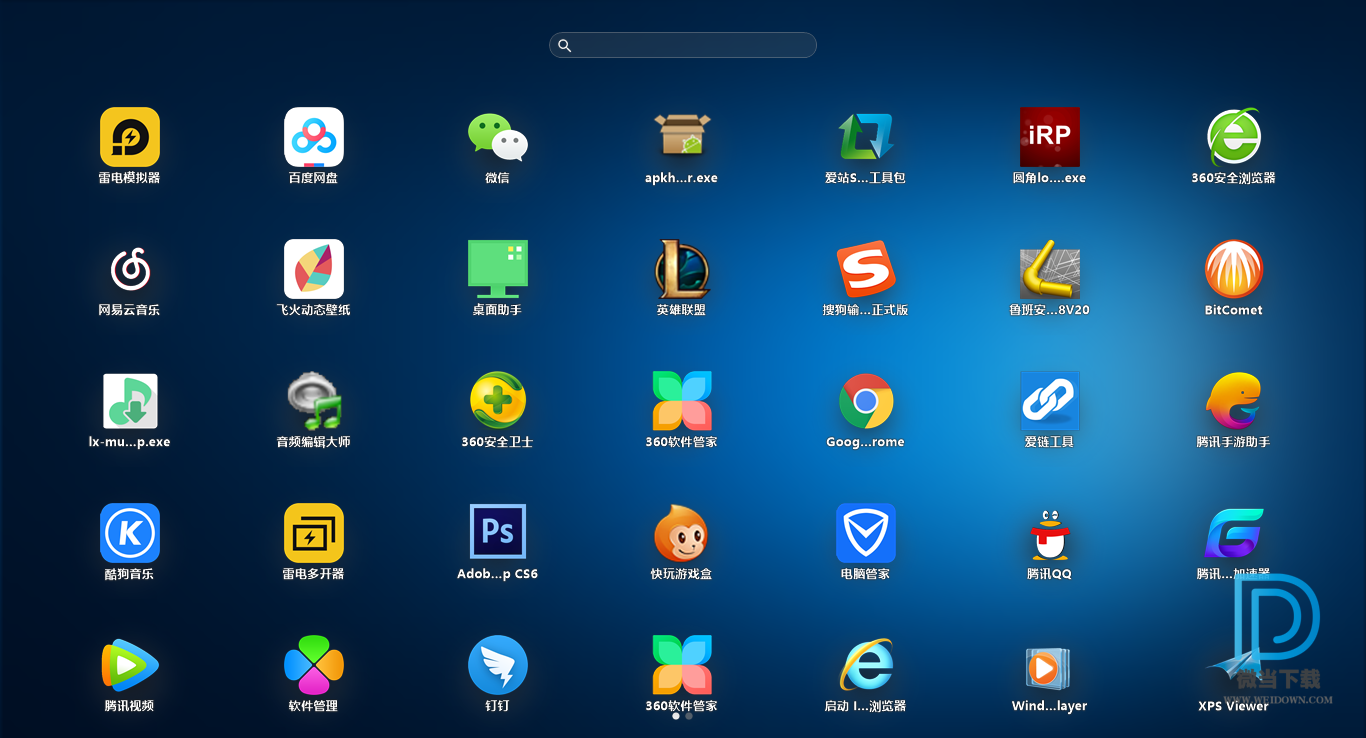Open 腾讯QQ penguin app
Image resolution: width=1366 pixels, height=738 pixels.
(1050, 533)
